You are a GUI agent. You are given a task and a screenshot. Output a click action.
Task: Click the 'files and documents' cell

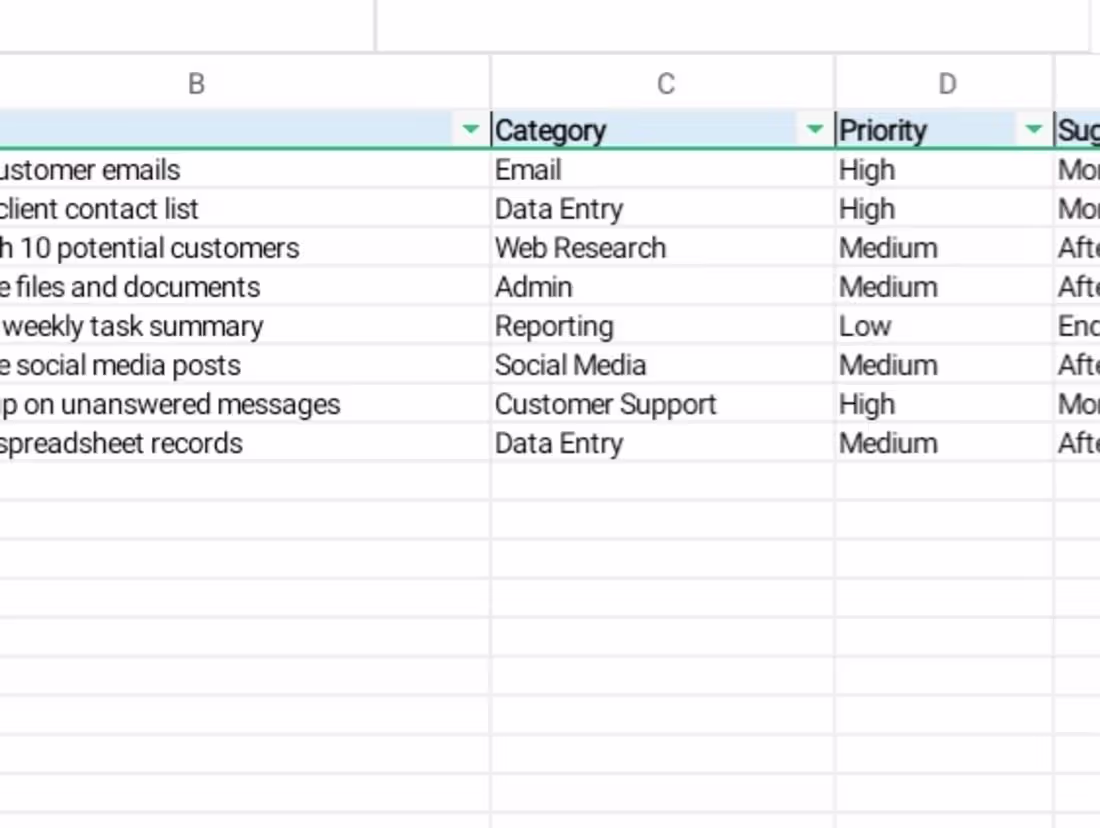(x=245, y=287)
